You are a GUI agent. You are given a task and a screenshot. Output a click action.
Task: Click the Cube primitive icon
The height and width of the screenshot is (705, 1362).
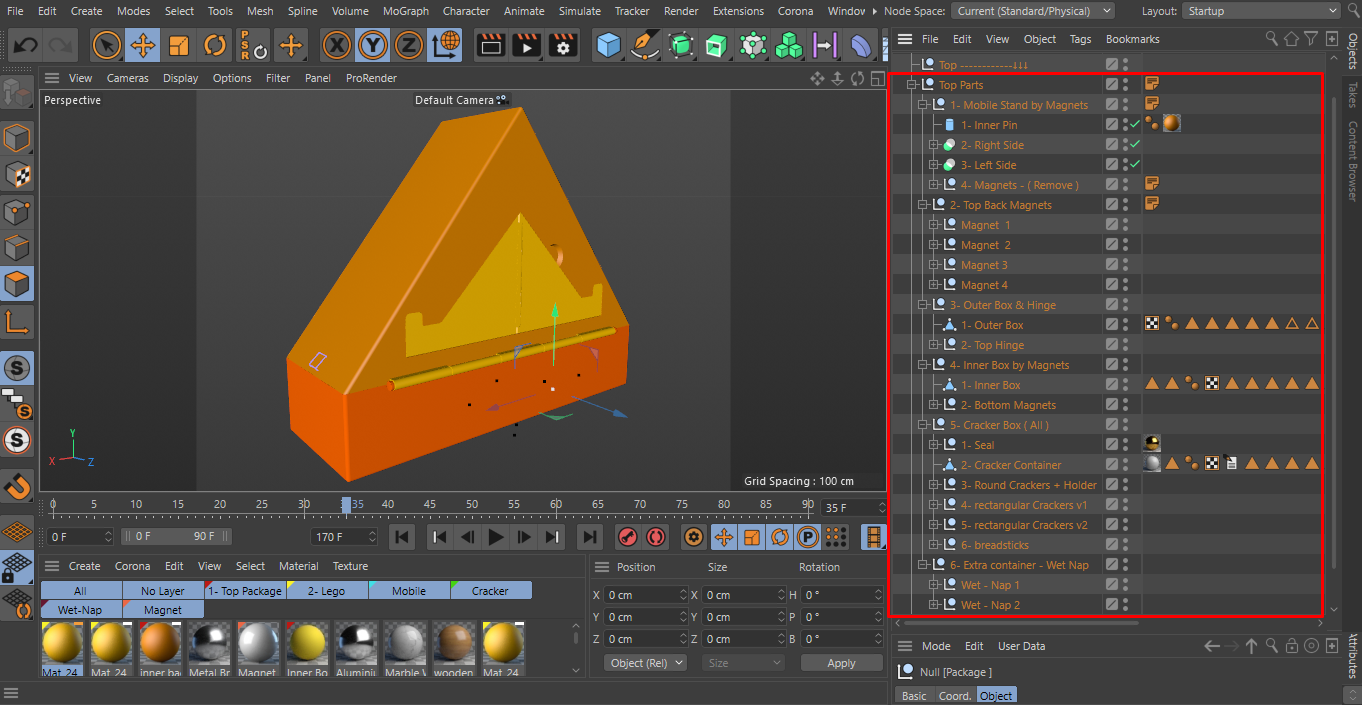tap(608, 45)
